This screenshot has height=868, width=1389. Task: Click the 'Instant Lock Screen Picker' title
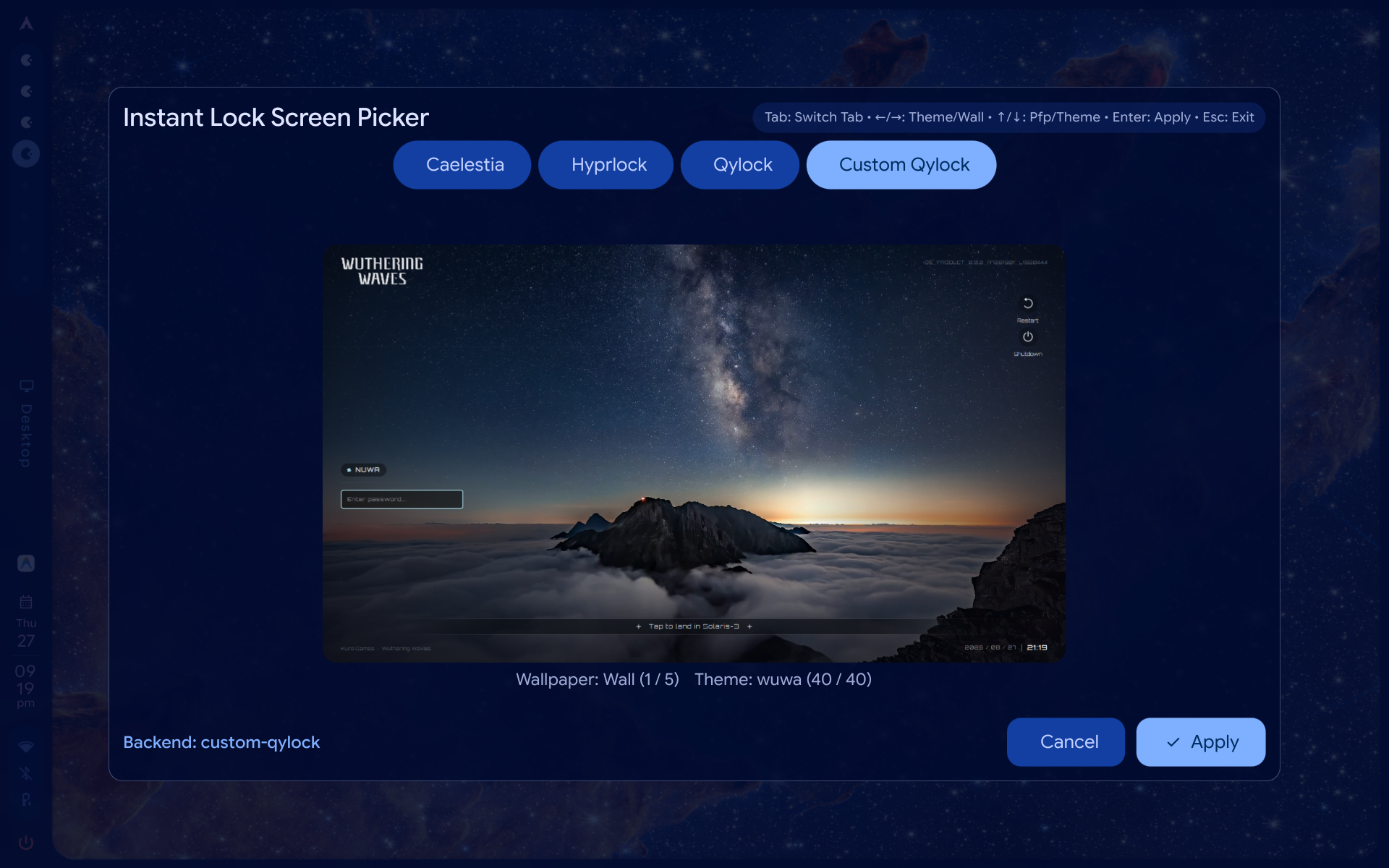(276, 117)
